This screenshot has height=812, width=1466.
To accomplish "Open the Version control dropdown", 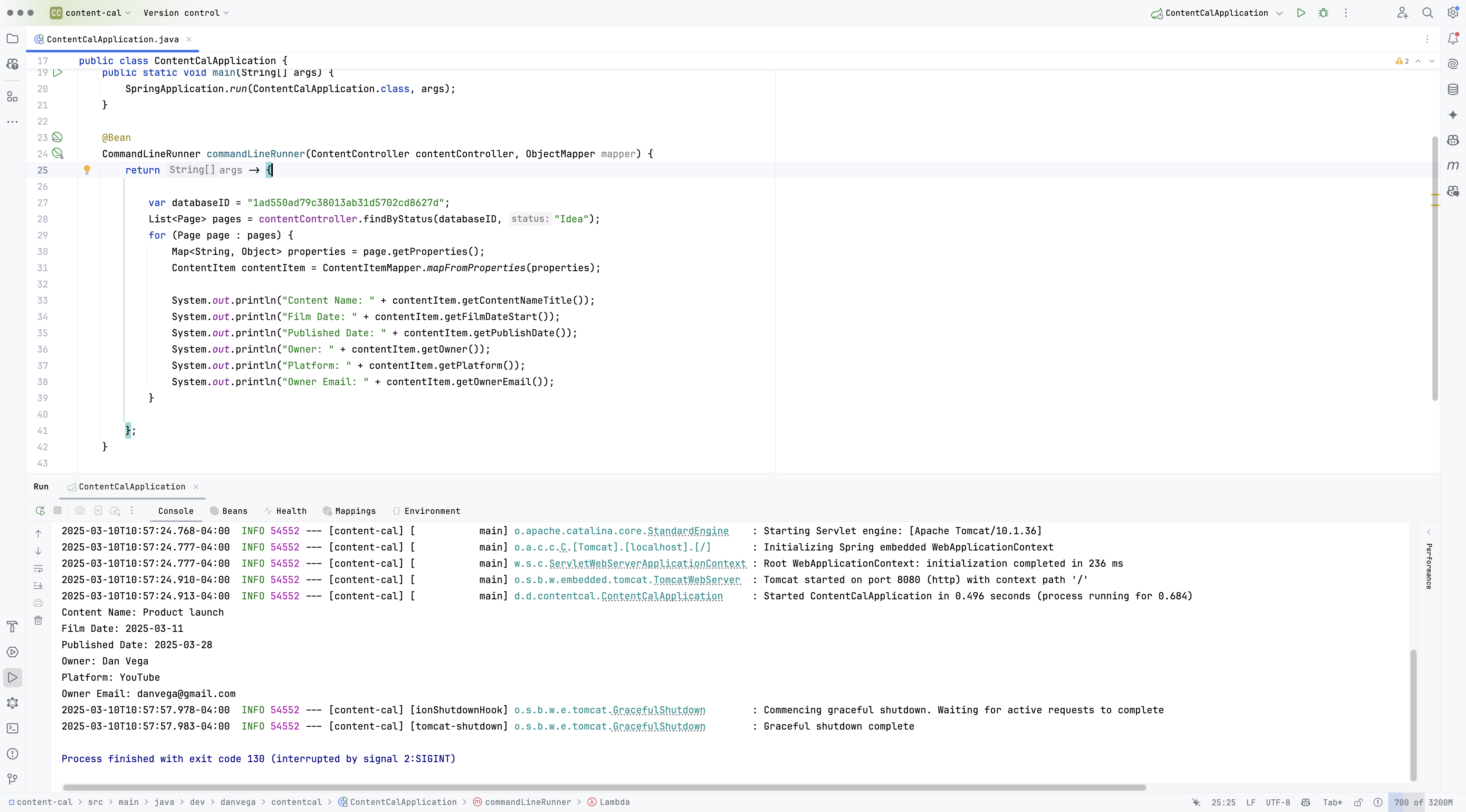I will pyautogui.click(x=186, y=12).
